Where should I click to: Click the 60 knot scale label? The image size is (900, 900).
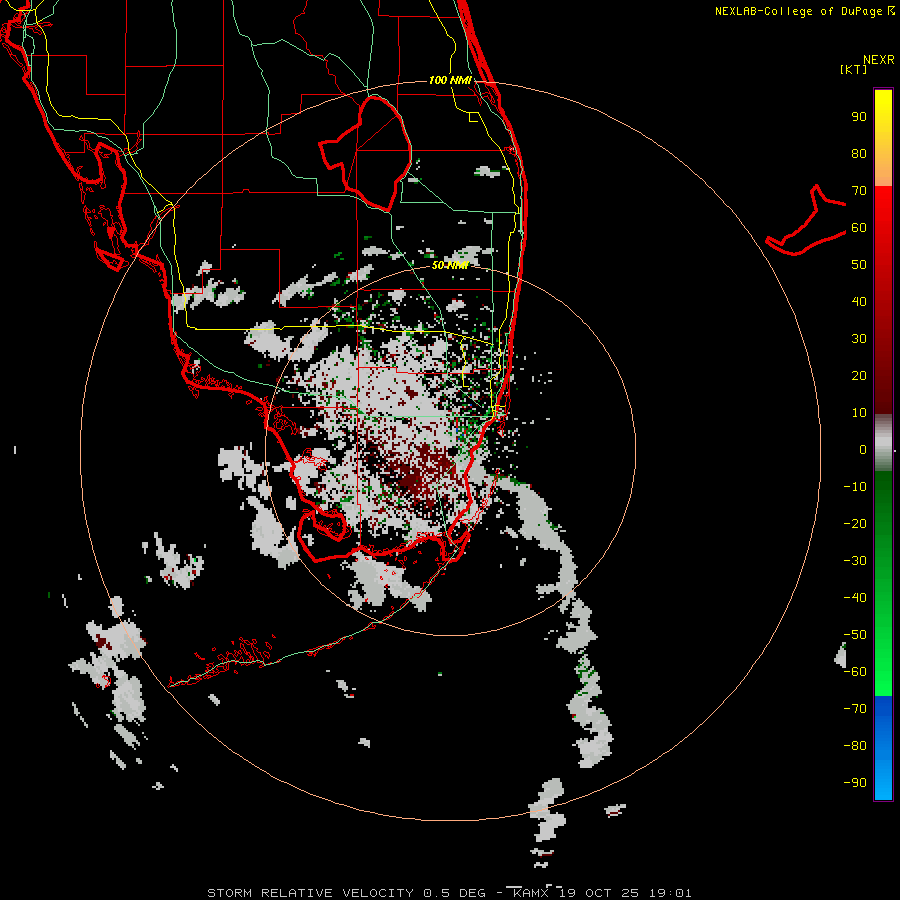tap(859, 228)
